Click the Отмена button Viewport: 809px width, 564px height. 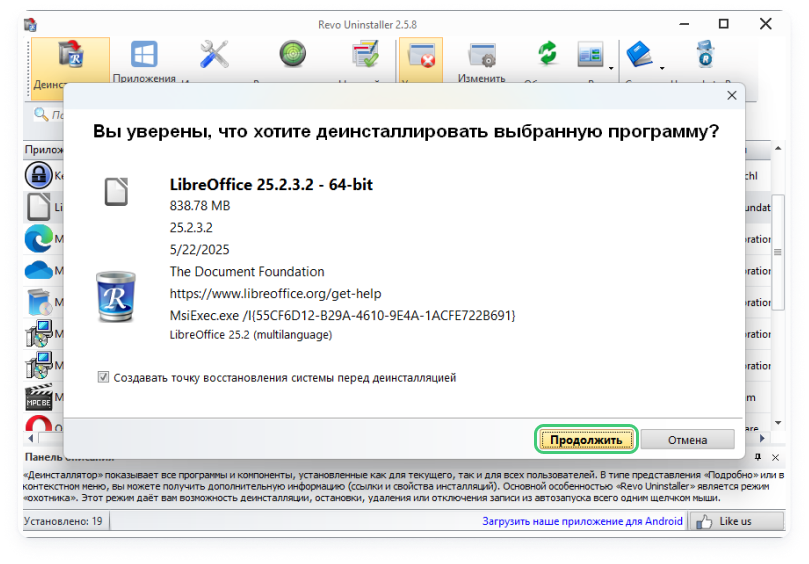(x=687, y=440)
